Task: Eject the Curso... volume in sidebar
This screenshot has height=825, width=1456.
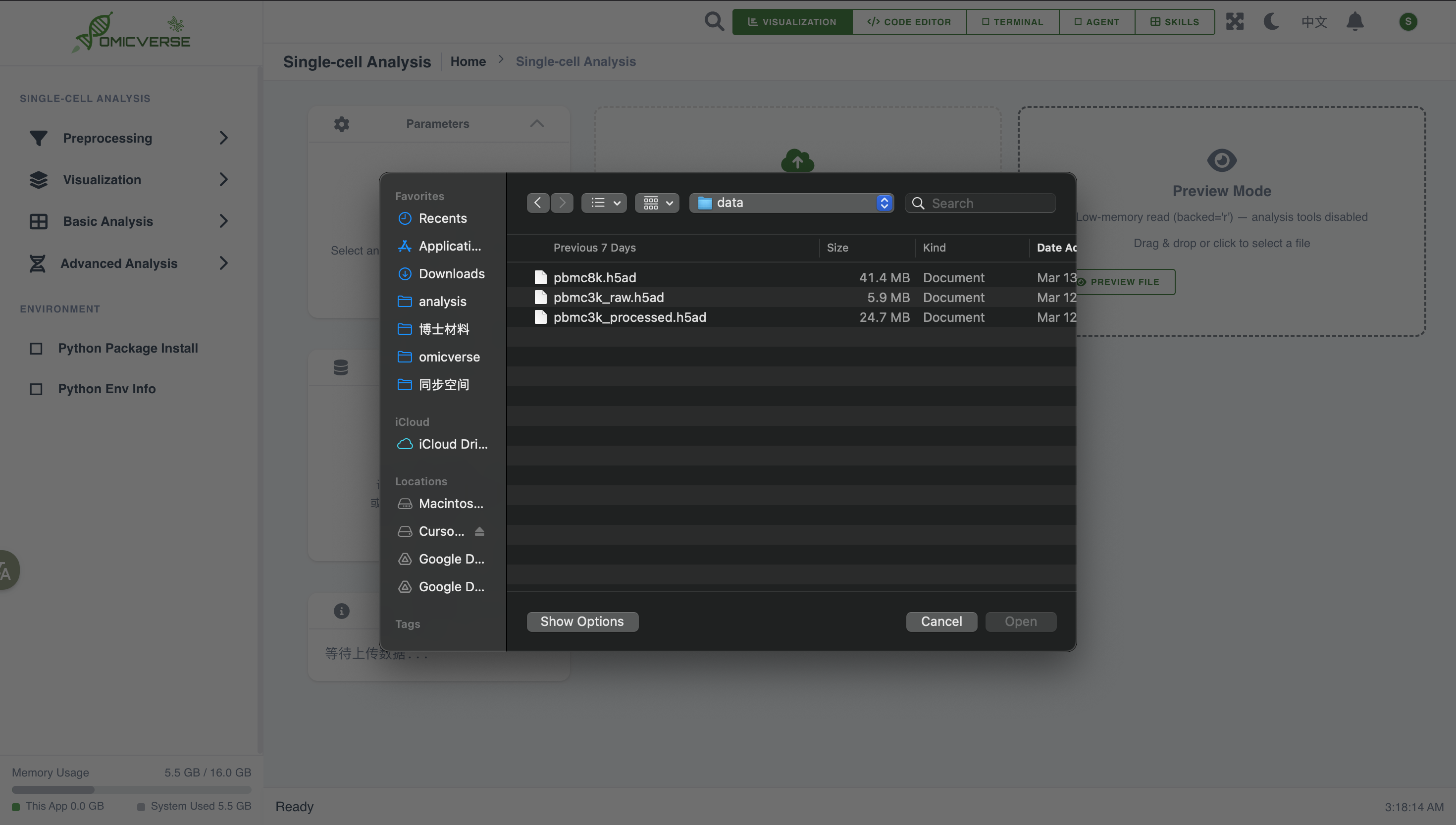Action: [x=479, y=531]
